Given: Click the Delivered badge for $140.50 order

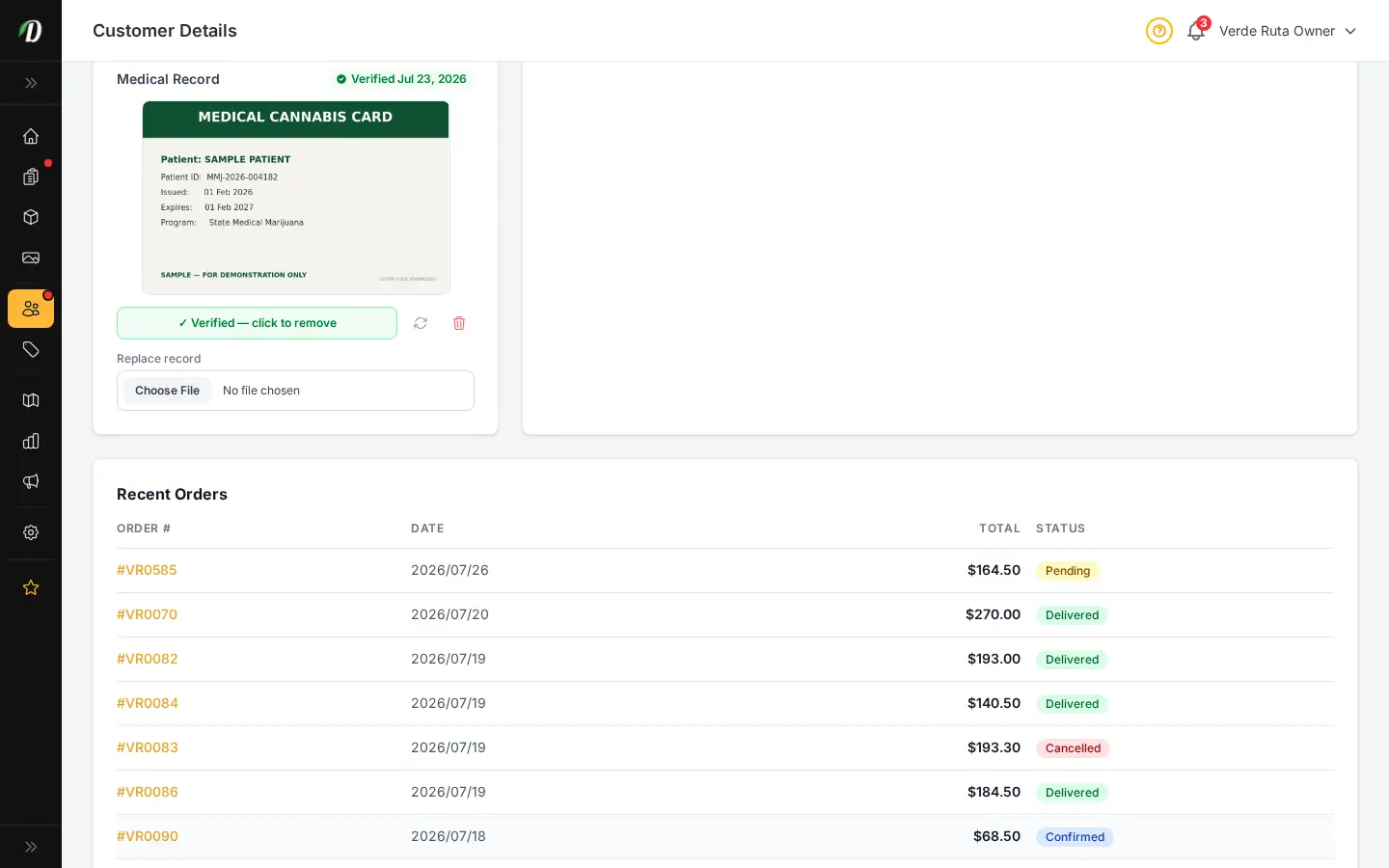Looking at the screenshot, I should pos(1072,704).
